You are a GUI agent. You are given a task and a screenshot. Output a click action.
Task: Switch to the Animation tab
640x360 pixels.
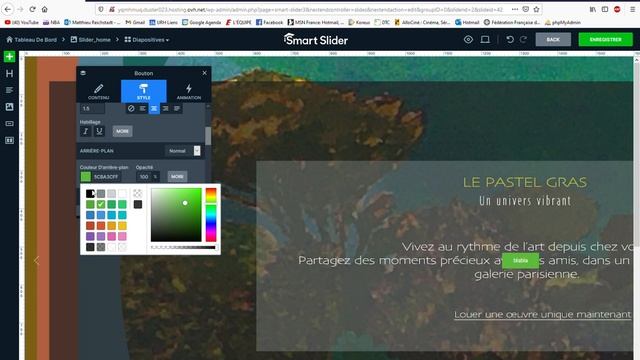point(189,91)
